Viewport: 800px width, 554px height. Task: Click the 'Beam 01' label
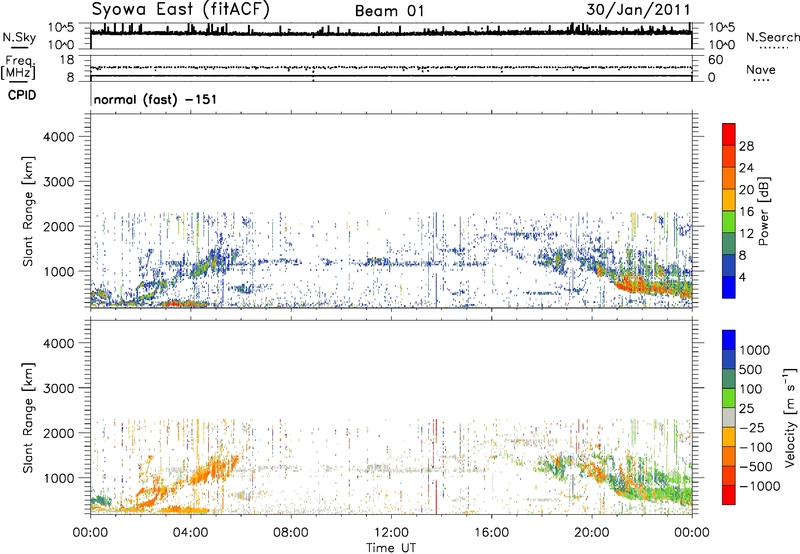[389, 11]
